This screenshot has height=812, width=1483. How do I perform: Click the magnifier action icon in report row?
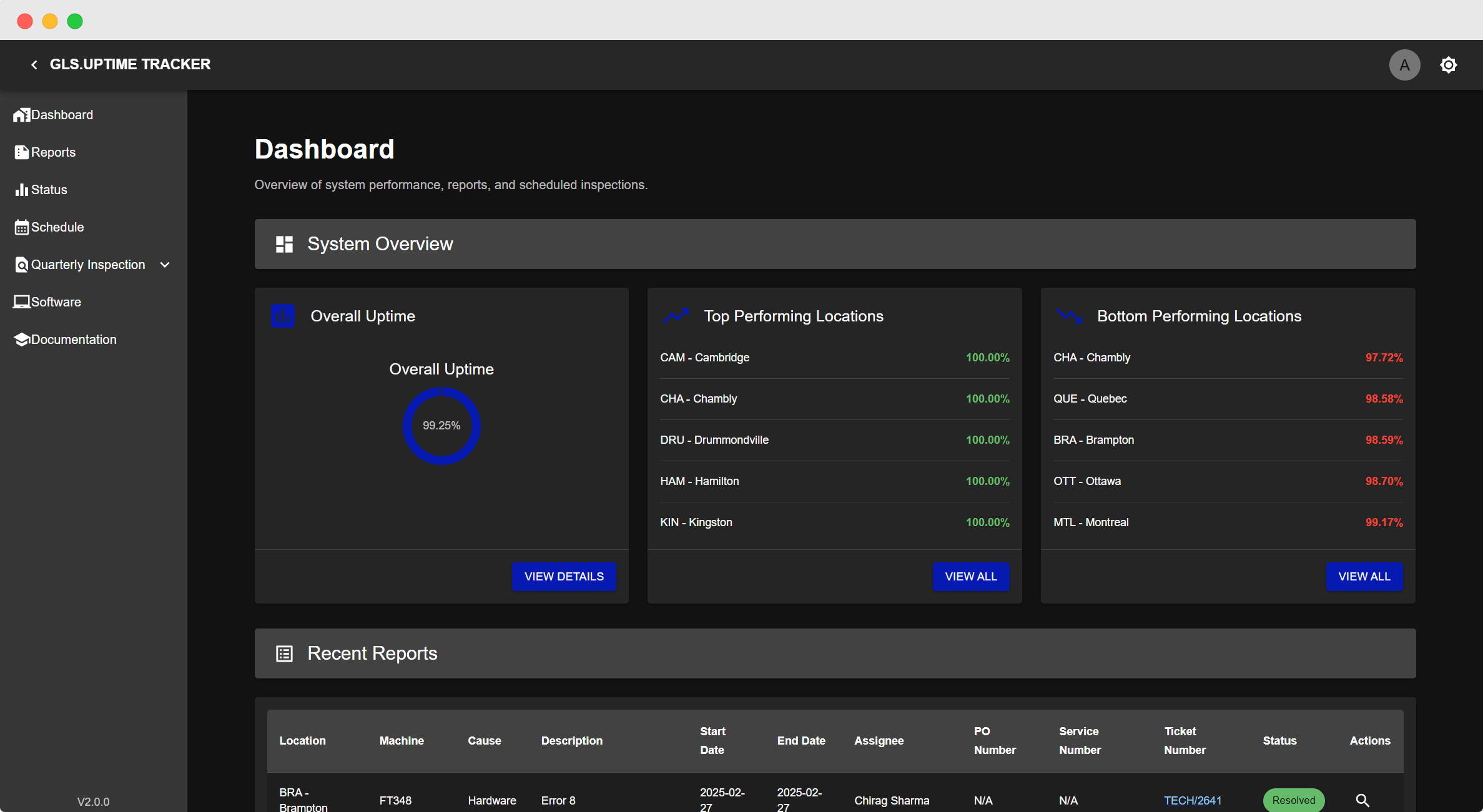tap(1362, 800)
